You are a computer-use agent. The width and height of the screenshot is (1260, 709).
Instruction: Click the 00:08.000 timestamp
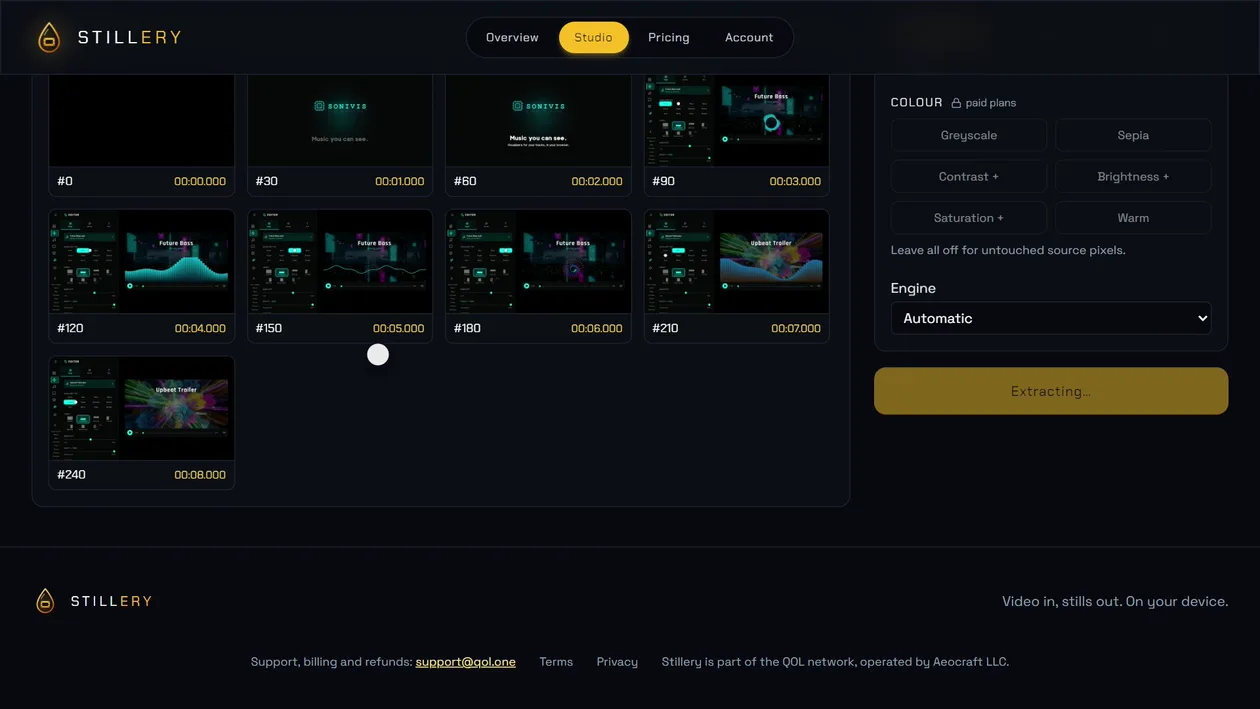tap(200, 475)
